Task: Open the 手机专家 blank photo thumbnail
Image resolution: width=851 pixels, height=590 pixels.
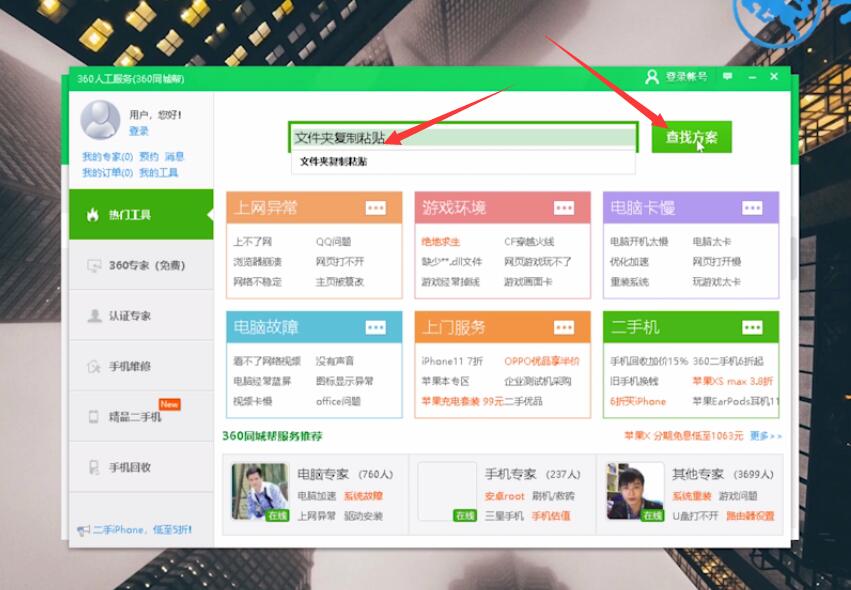Action: point(447,492)
